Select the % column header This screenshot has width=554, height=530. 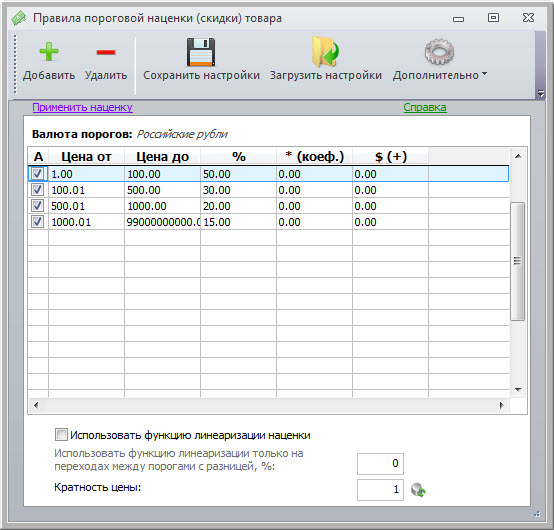click(238, 156)
